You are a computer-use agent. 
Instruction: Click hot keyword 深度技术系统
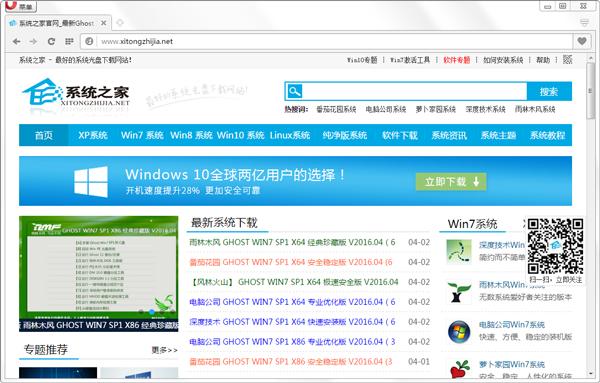pyautogui.click(x=485, y=109)
